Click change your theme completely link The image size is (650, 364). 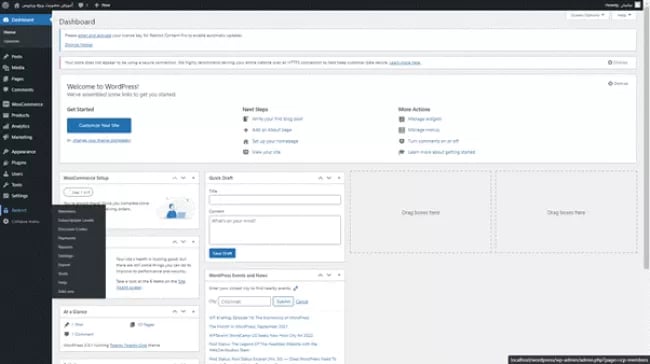(x=102, y=141)
